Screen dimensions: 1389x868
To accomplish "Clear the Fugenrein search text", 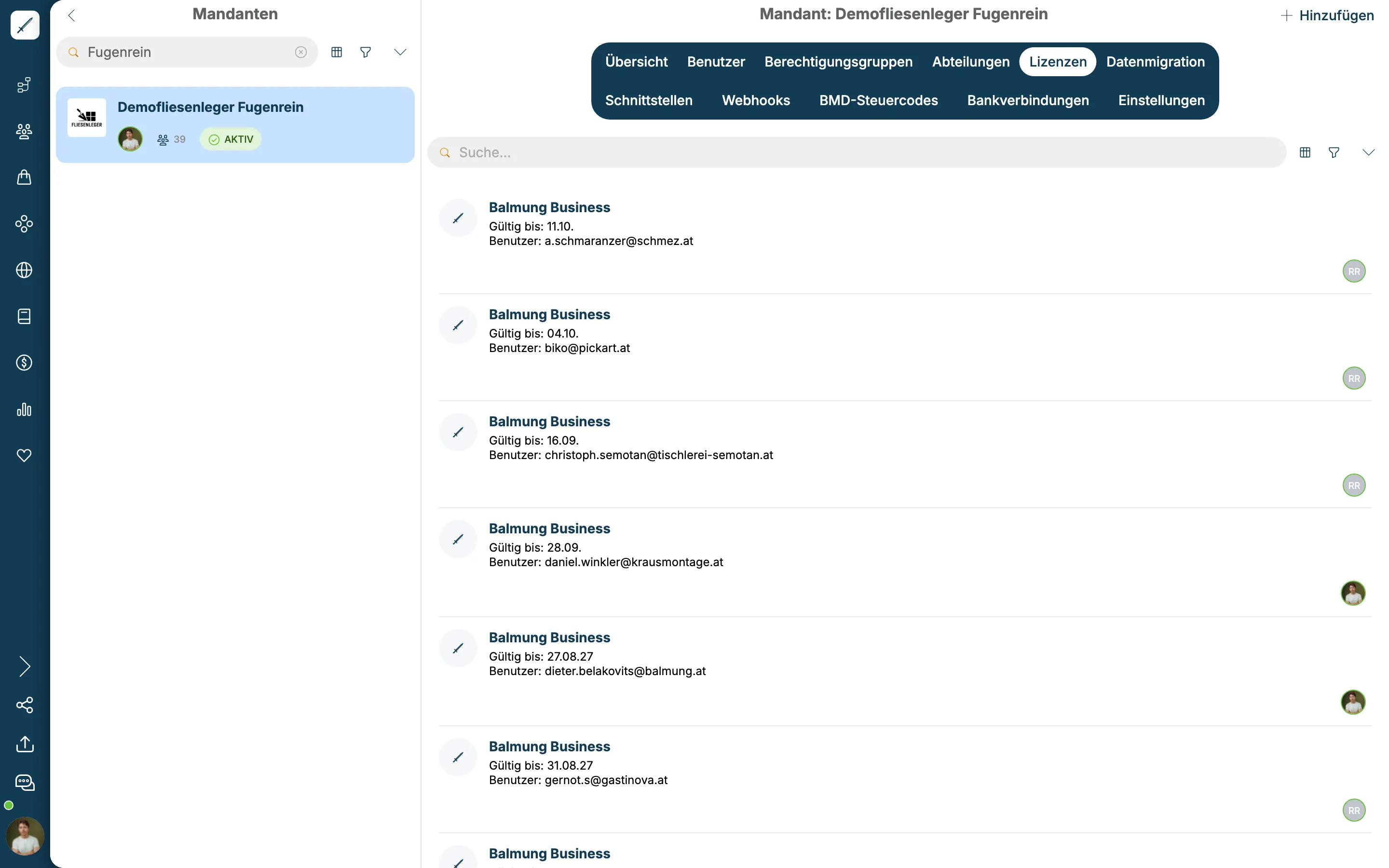I will (x=301, y=52).
